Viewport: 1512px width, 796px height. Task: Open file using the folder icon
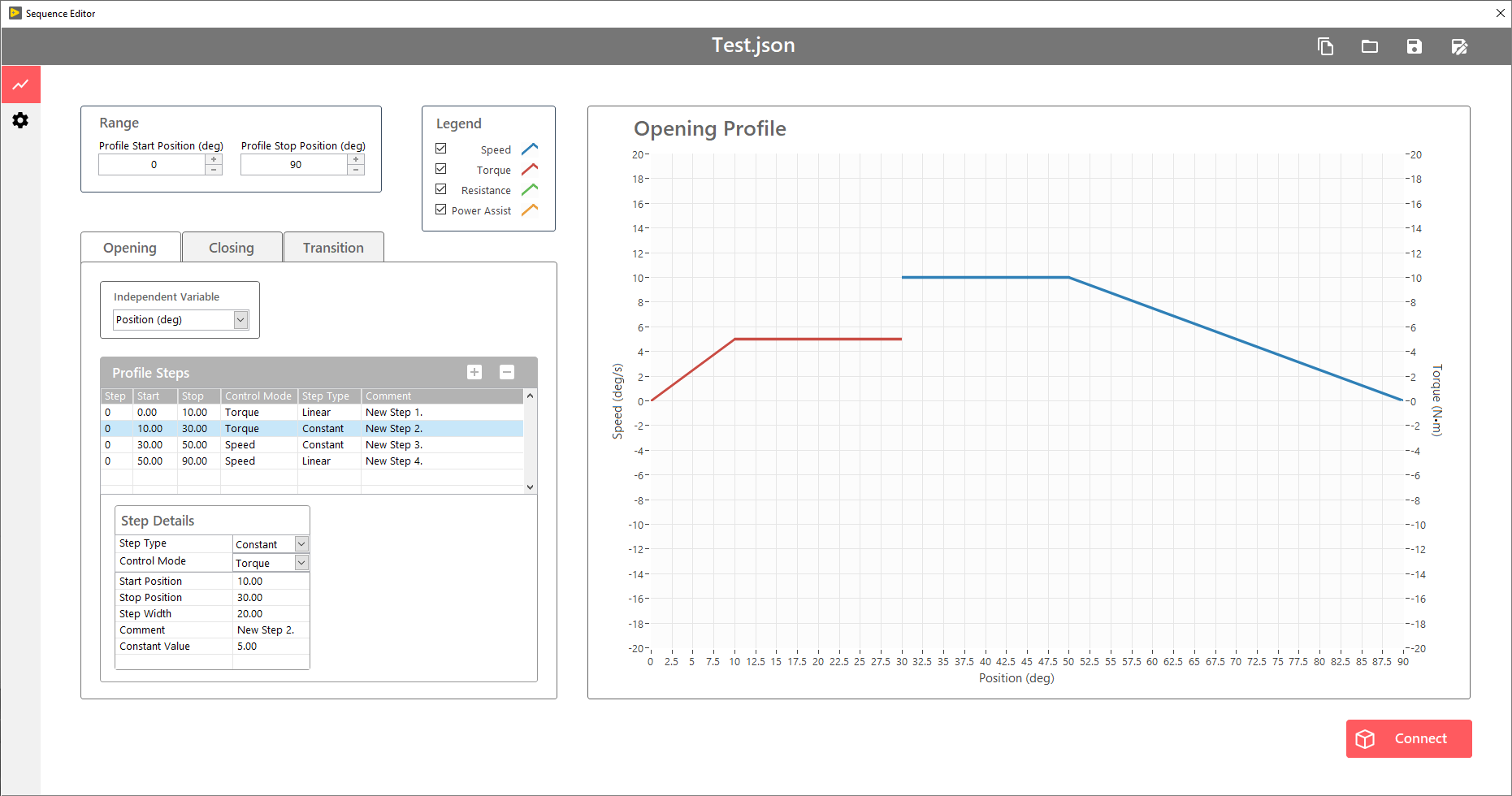click(1370, 46)
